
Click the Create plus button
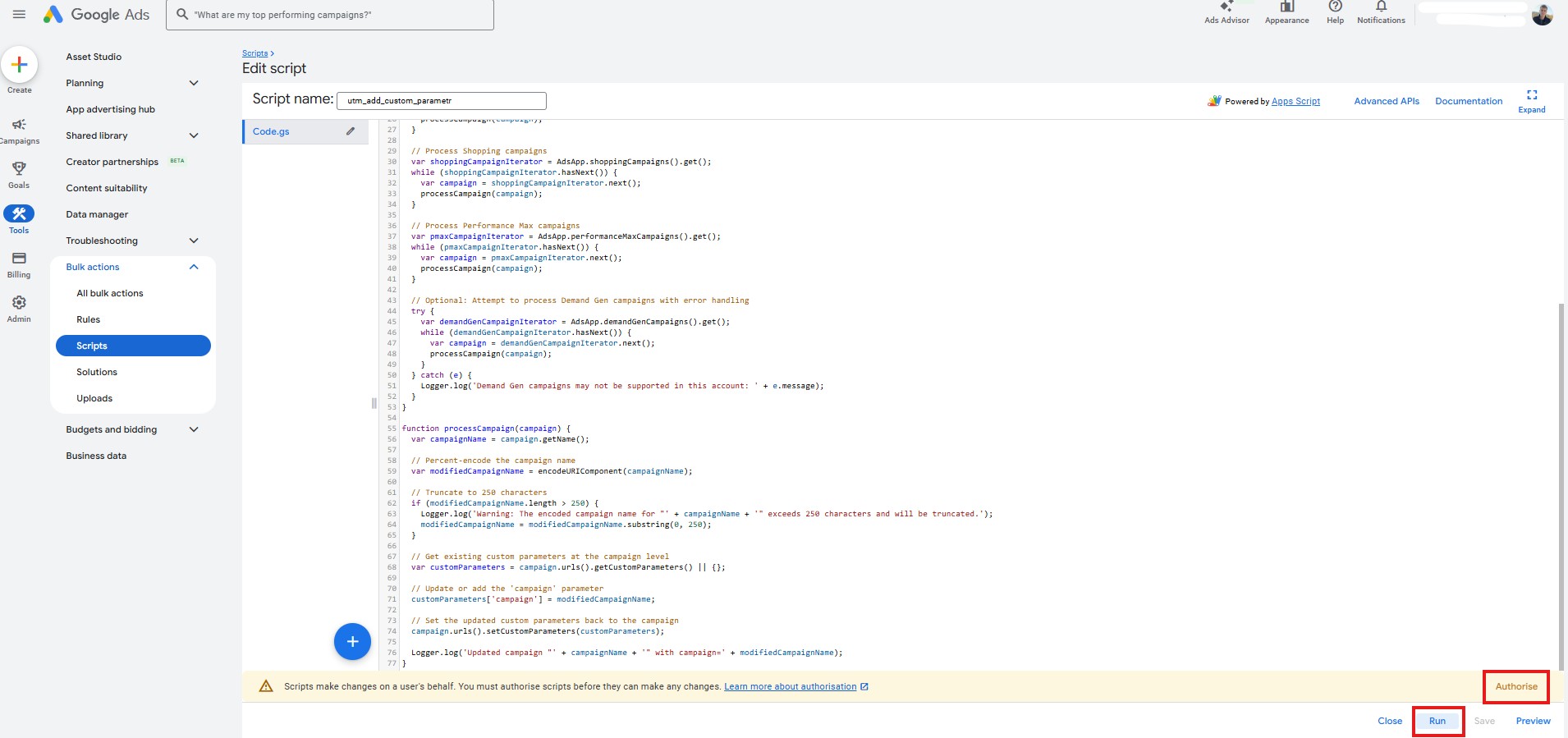(19, 65)
